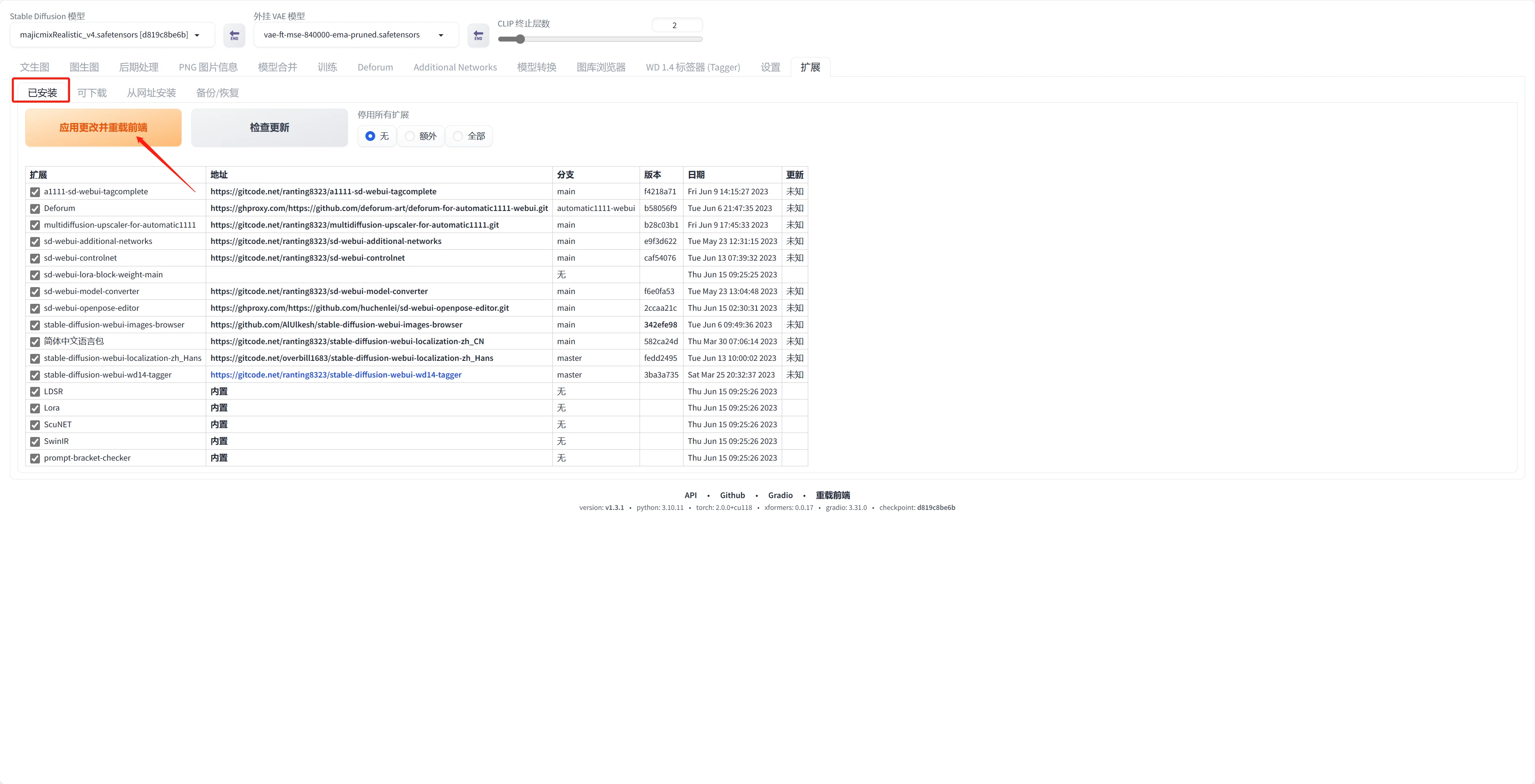The height and width of the screenshot is (784, 1535).
Task: Click the automatic1111-webui branch cell
Action: [x=596, y=208]
